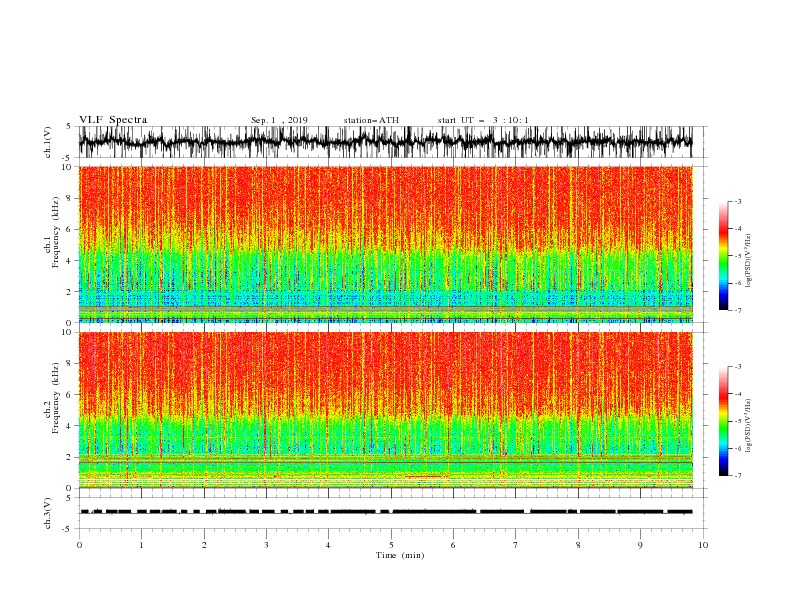Screen dimensions: 792x612
Task: Click the "-3" label on upper colorbar
Action: click(737, 201)
